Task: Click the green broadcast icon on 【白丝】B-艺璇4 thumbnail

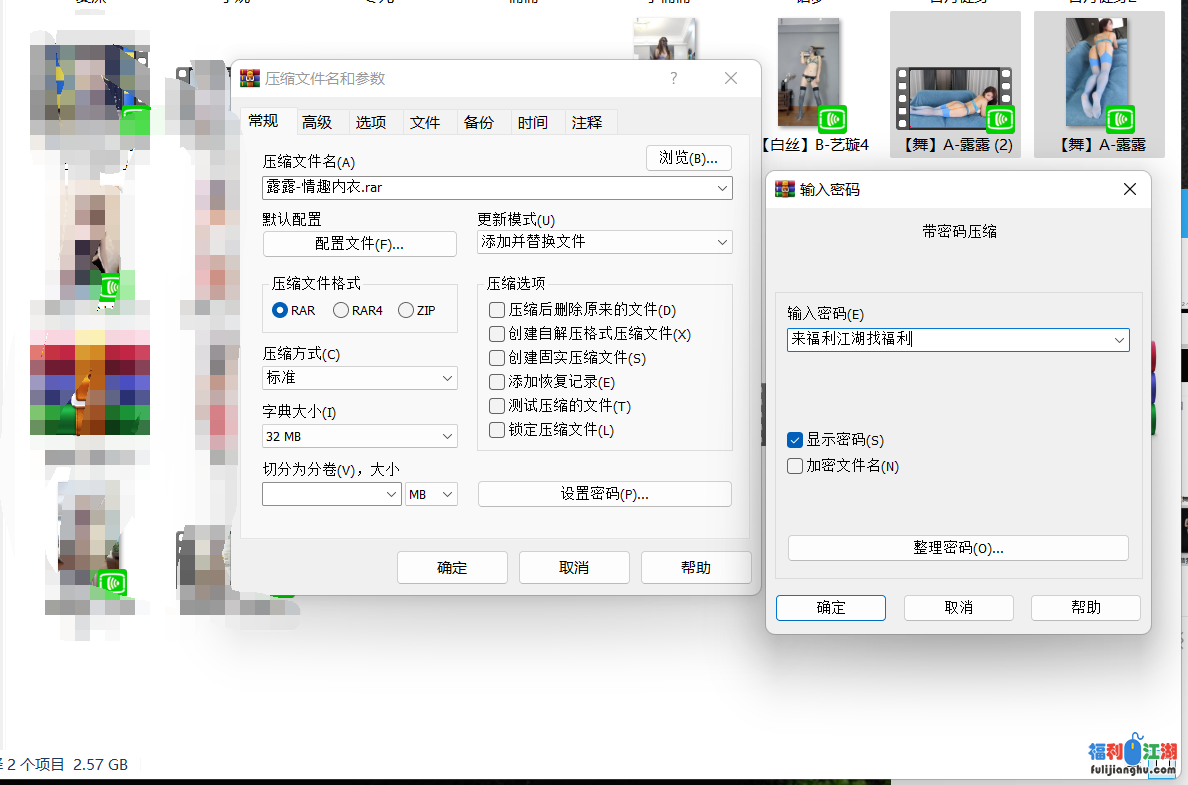Action: pos(831,120)
